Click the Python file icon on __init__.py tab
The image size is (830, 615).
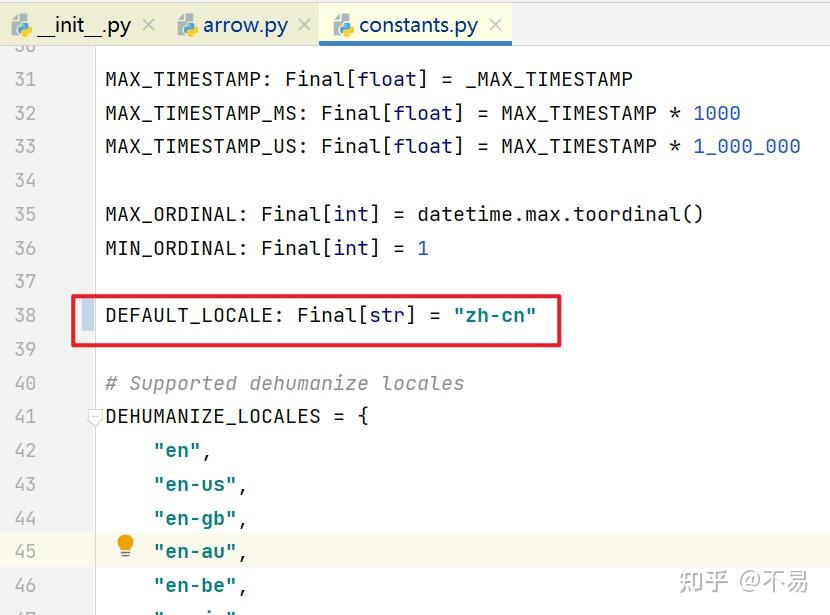22,25
